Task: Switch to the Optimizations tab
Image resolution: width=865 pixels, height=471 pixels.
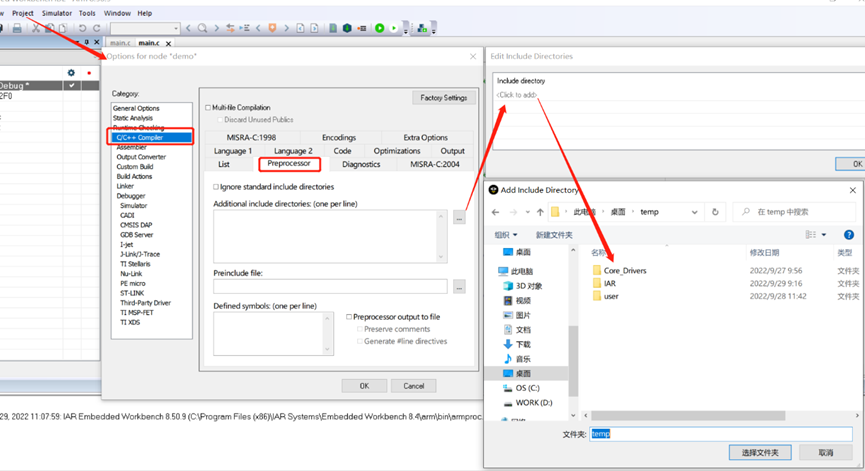Action: [x=397, y=151]
